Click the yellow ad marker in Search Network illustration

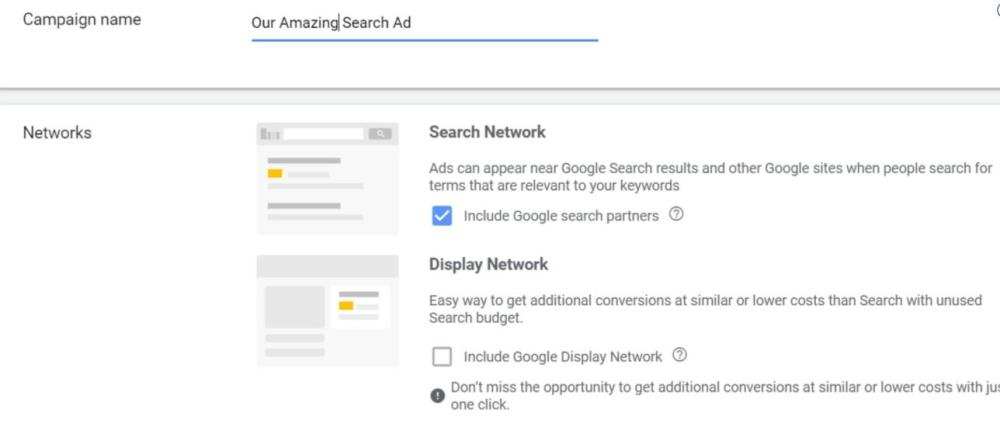[275, 174]
